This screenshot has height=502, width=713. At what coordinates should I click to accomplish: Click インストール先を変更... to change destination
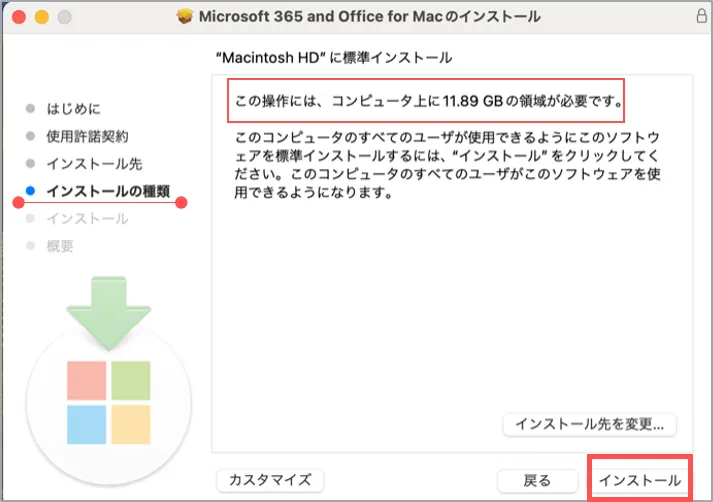pyautogui.click(x=589, y=424)
